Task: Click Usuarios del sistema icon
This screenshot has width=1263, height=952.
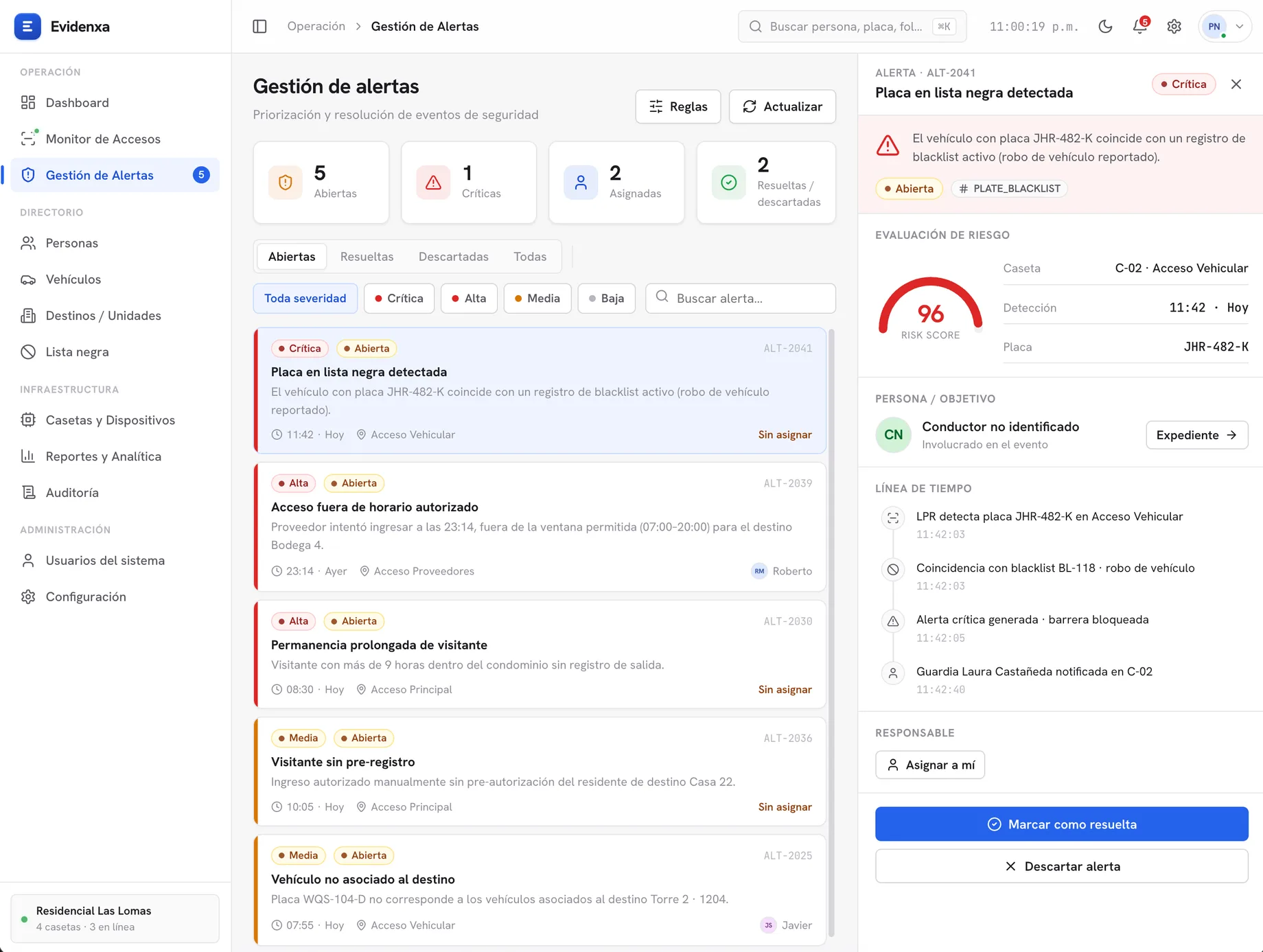Action: click(x=28, y=561)
